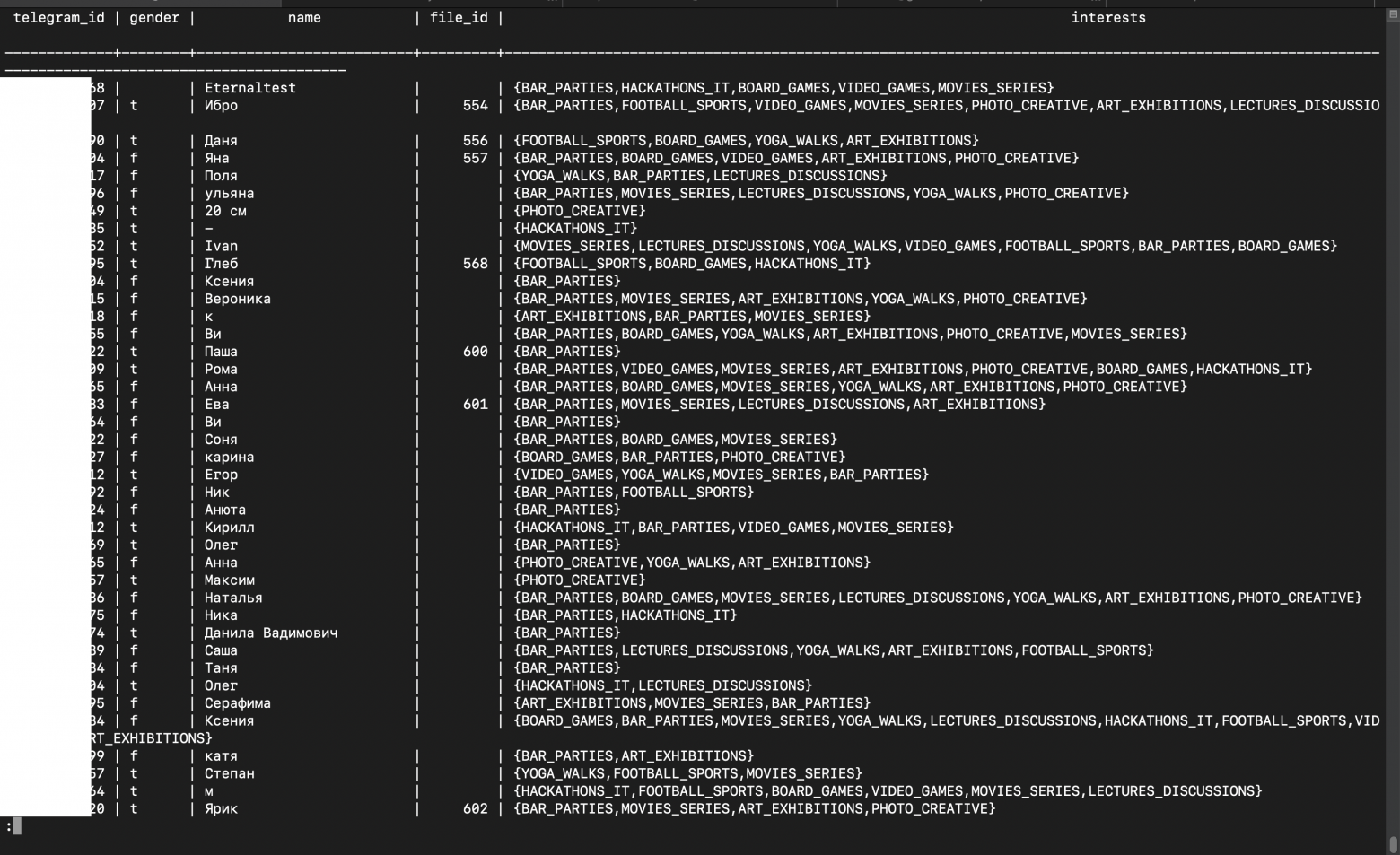Select the name Вероника
This screenshot has width=1400, height=855.
pos(238,299)
